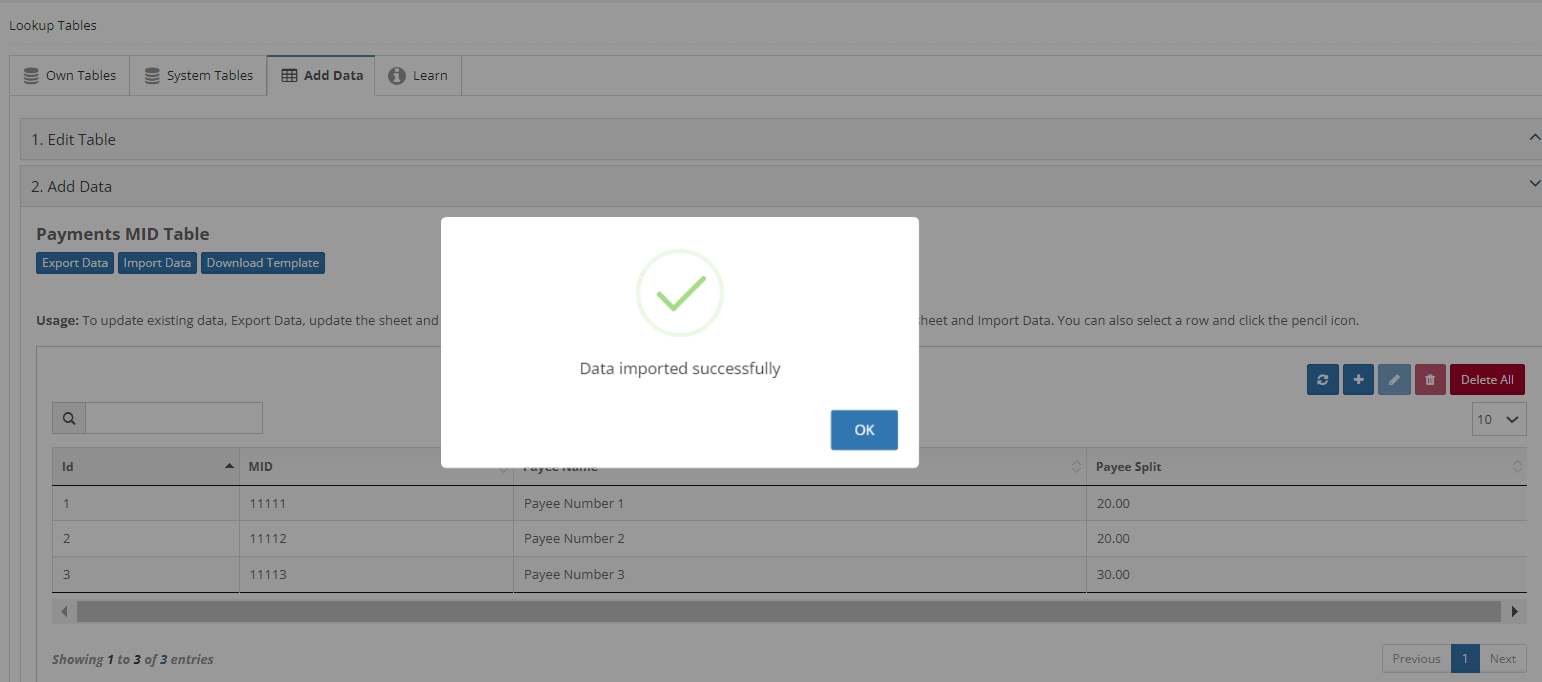
Task: Open the Learn tab
Action: pyautogui.click(x=418, y=76)
